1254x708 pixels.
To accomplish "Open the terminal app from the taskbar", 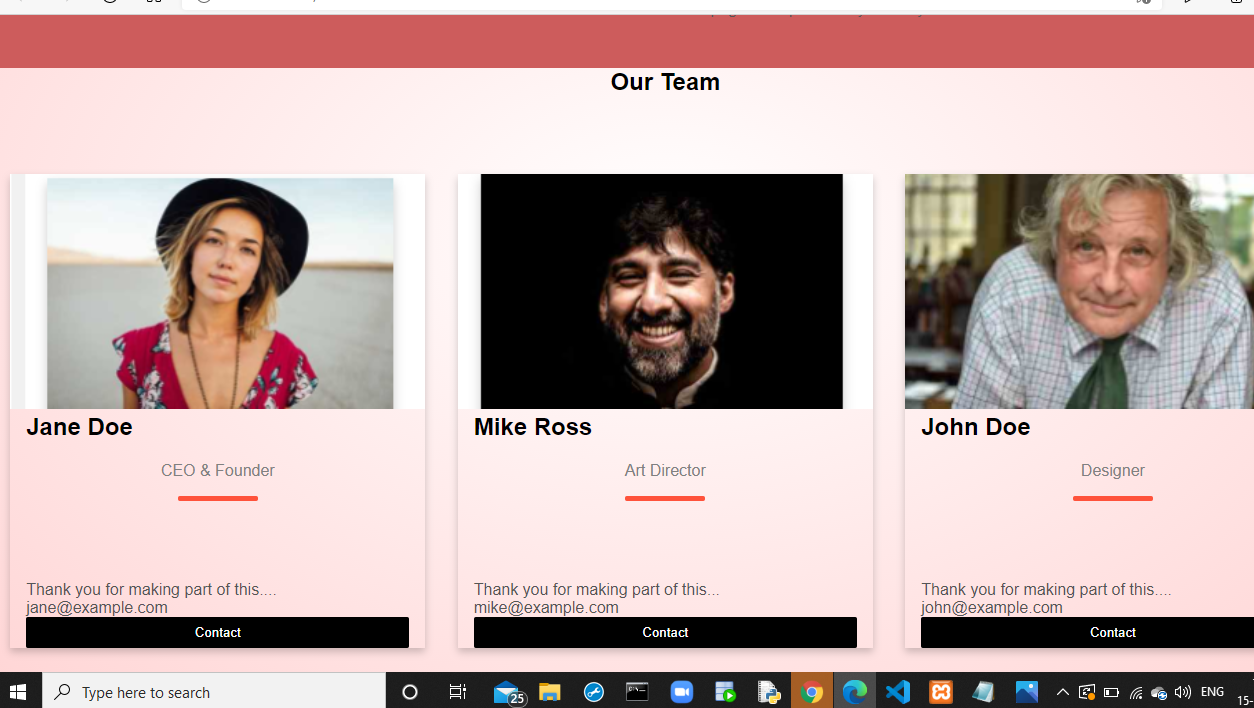I will [637, 691].
